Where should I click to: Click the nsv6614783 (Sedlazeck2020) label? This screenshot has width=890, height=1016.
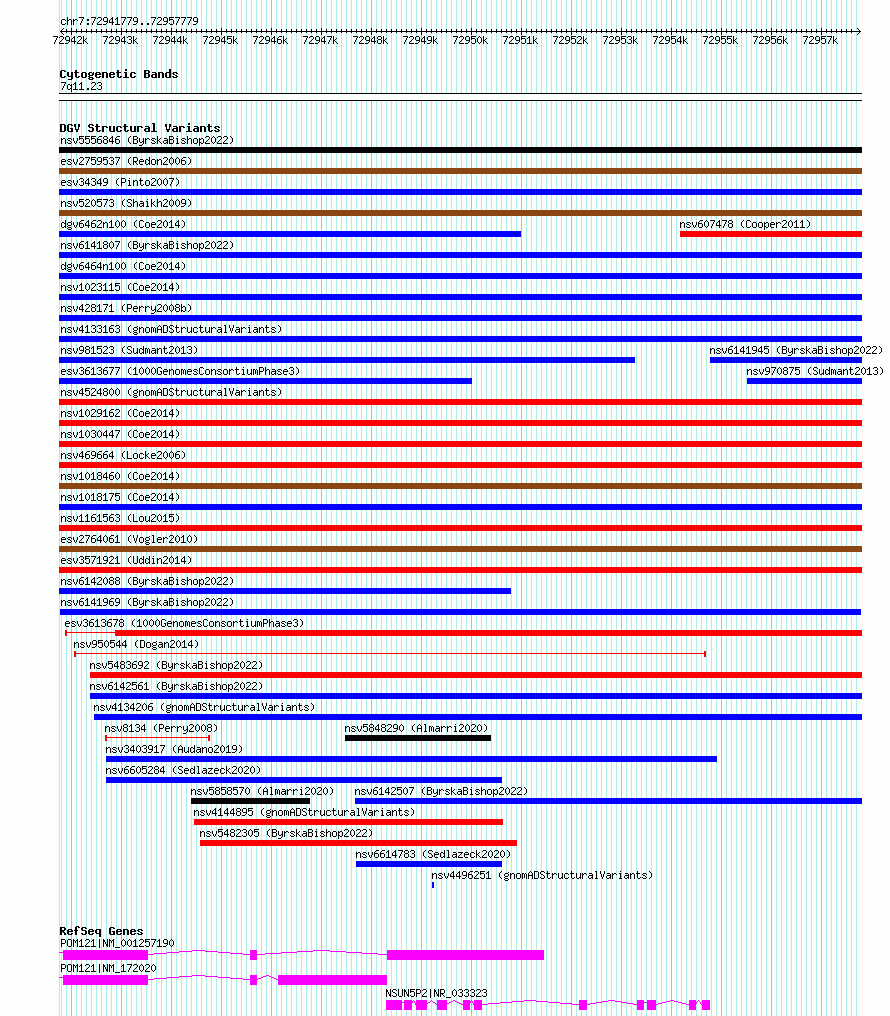tap(433, 854)
